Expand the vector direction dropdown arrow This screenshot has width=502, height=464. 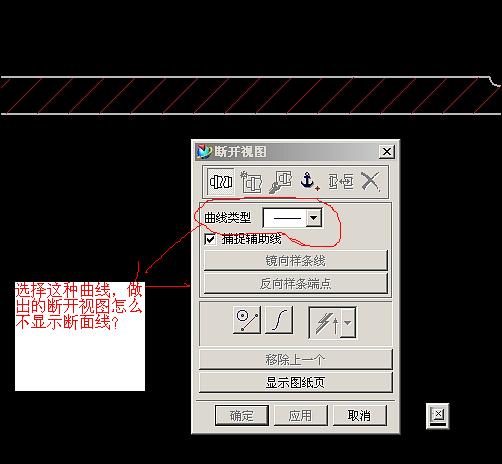tap(348, 323)
